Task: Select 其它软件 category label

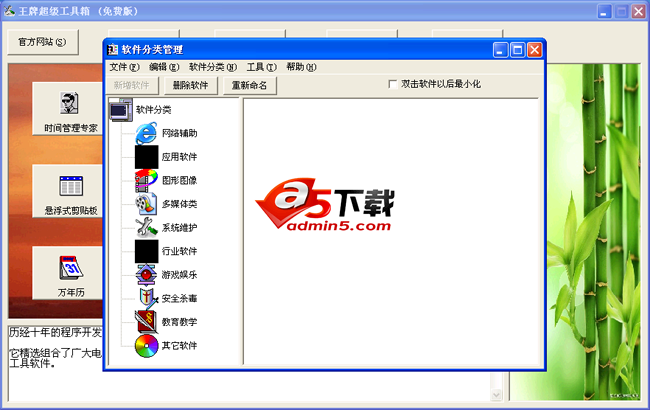Action: [179, 346]
